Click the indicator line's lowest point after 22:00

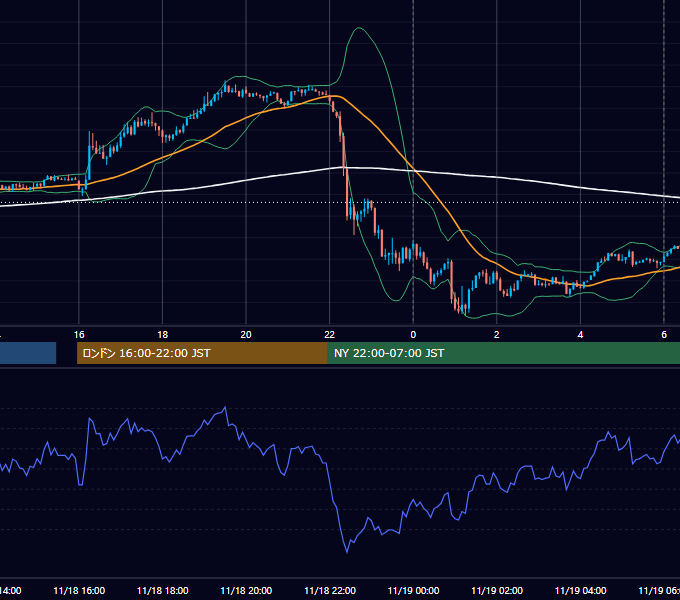[347, 552]
